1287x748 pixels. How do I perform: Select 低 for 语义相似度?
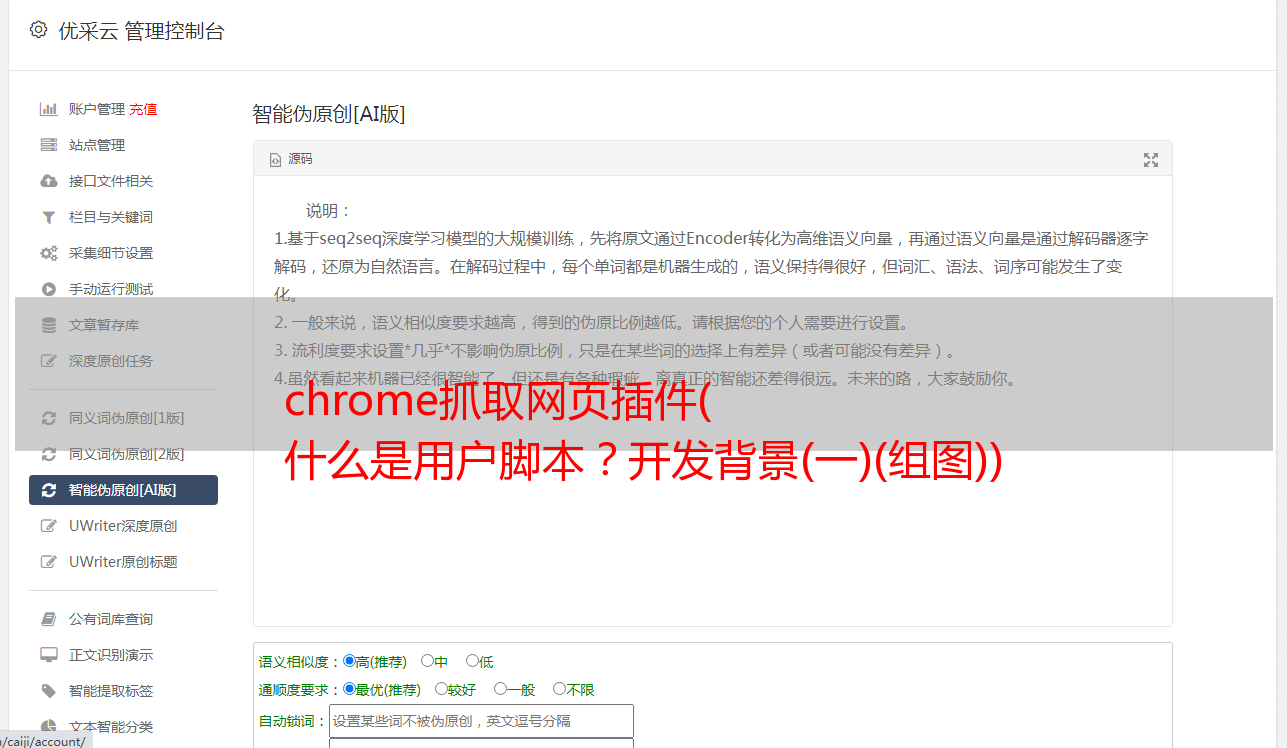click(x=472, y=661)
